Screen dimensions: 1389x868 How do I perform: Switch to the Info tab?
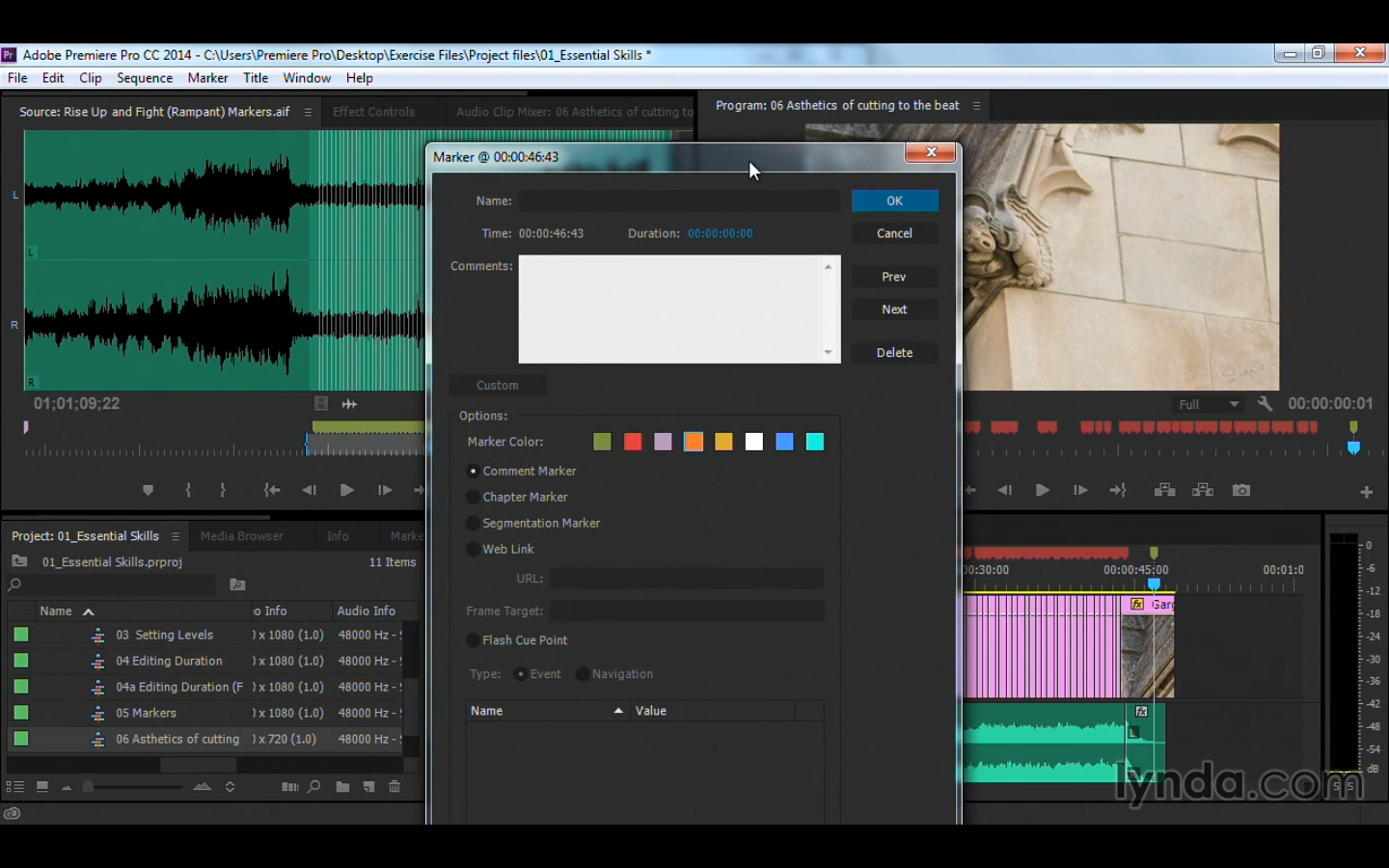pyautogui.click(x=338, y=536)
